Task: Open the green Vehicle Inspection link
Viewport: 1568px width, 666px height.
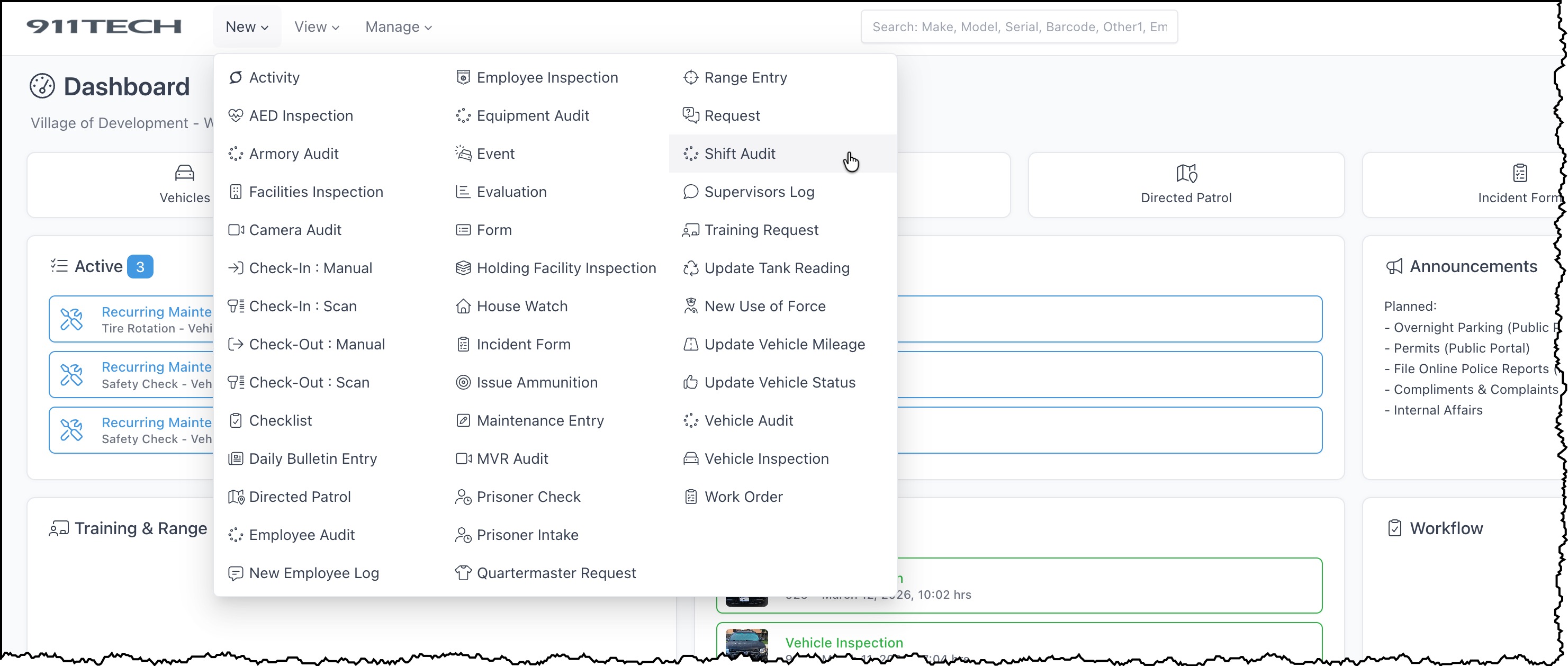Action: tap(844, 642)
